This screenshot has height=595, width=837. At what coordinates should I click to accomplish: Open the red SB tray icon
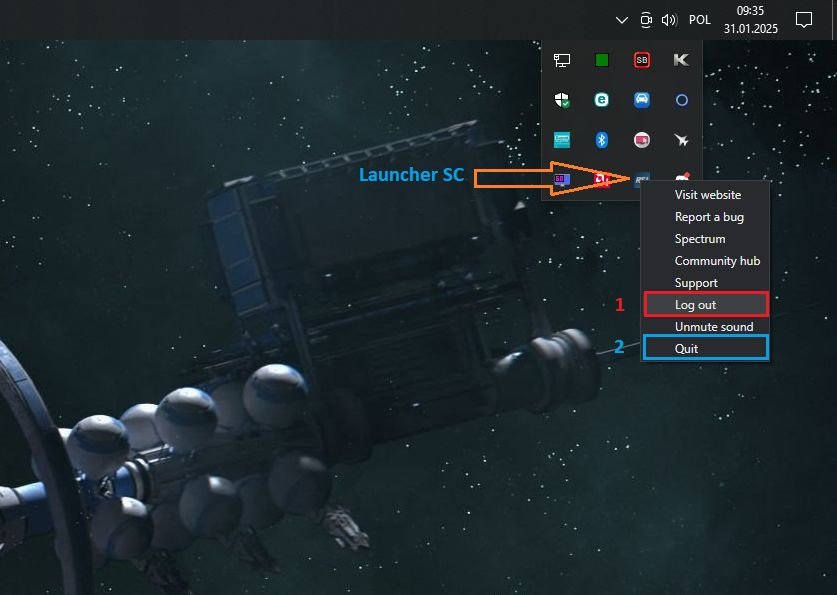[x=642, y=60]
